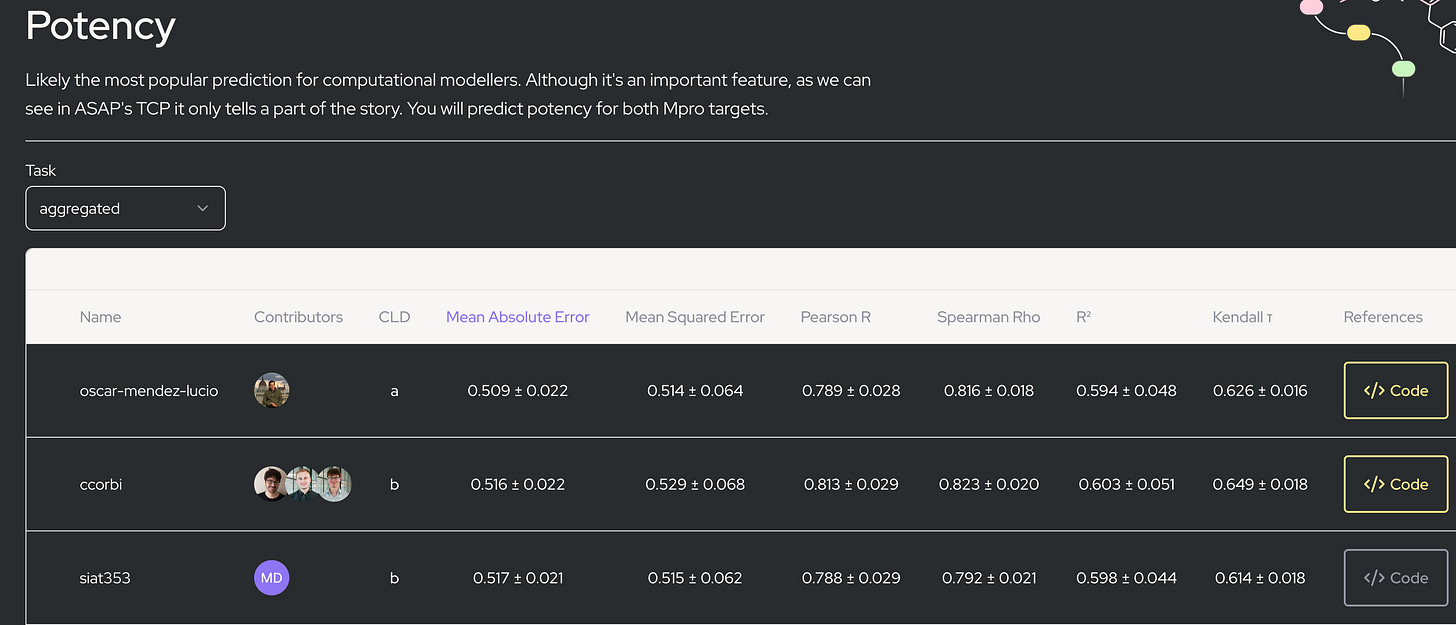Sort table by Pearson R
This screenshot has width=1456, height=625.
pyautogui.click(x=835, y=317)
